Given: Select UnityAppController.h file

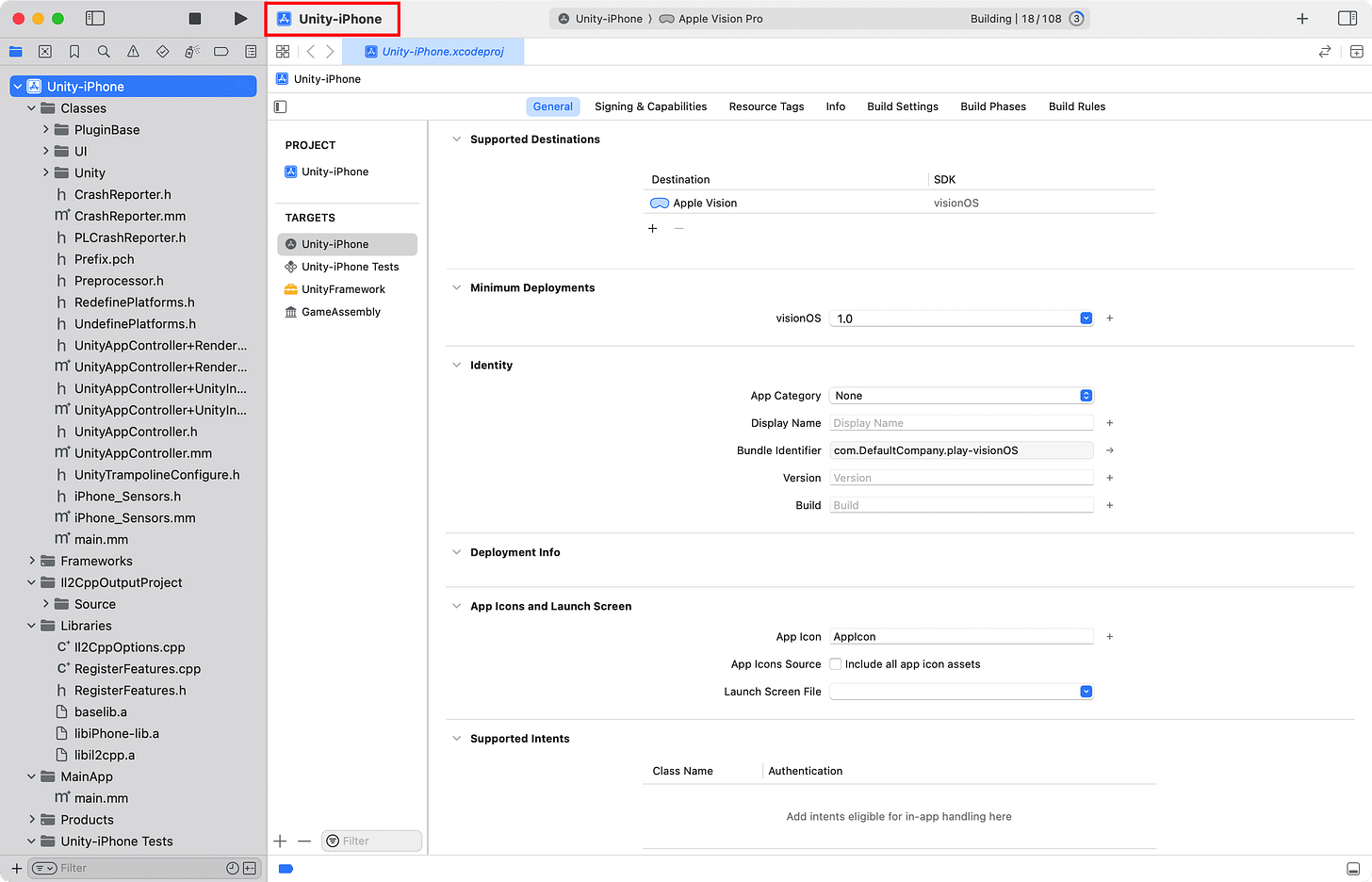Looking at the screenshot, I should [x=136, y=432].
